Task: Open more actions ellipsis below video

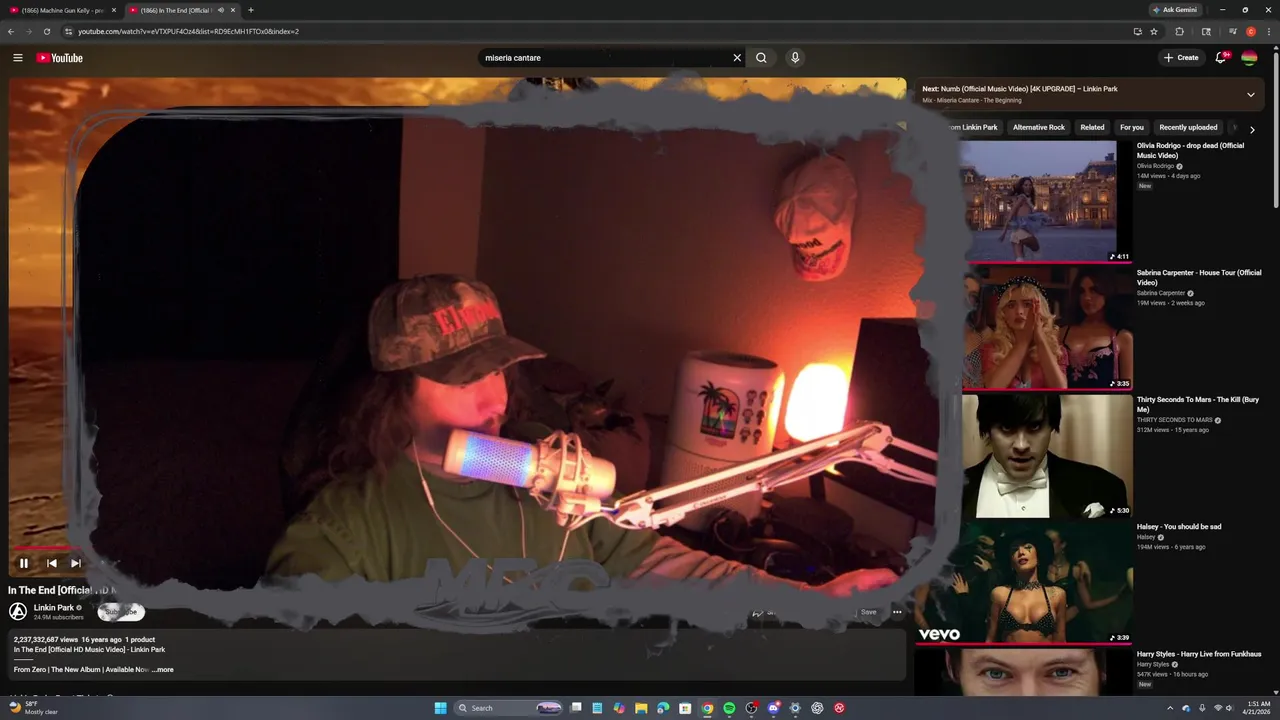Action: [x=897, y=612]
